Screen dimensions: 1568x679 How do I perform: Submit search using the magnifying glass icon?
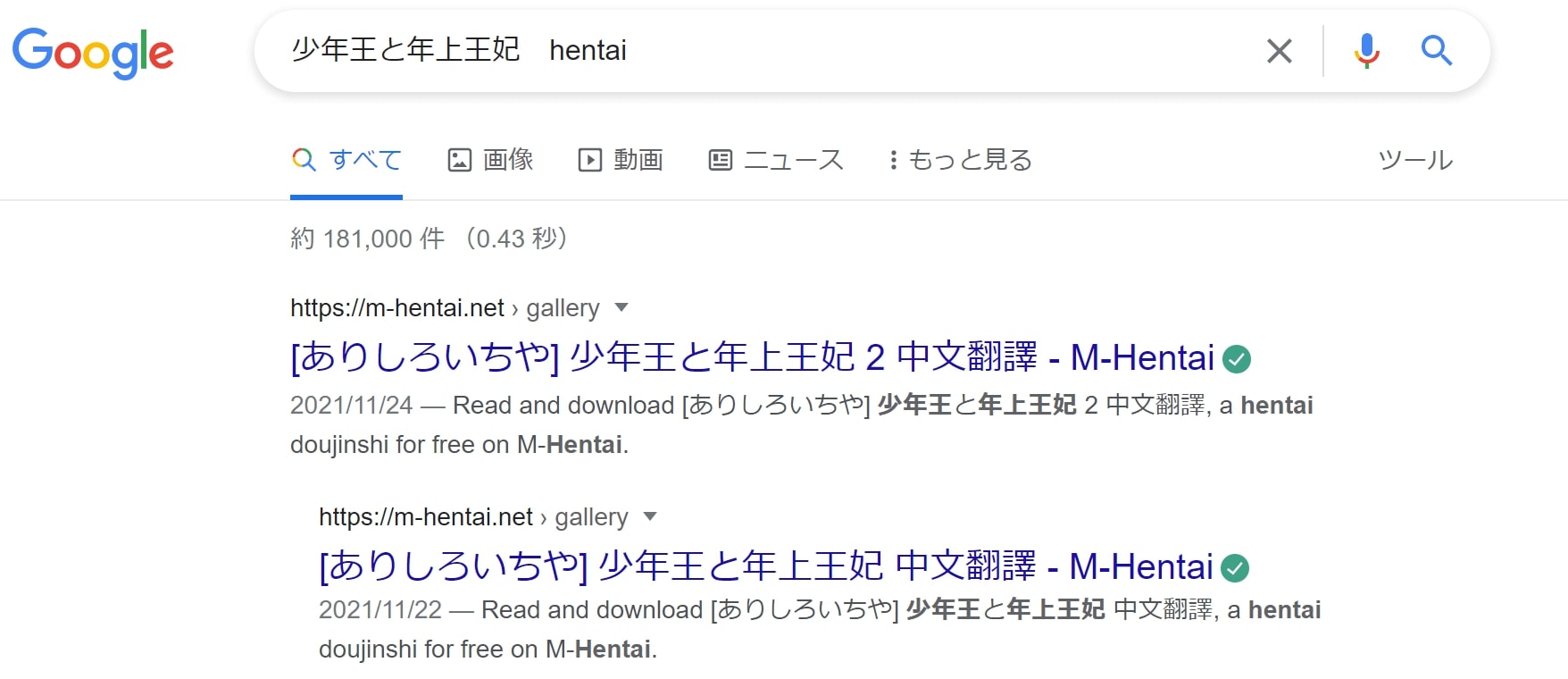pyautogui.click(x=1437, y=51)
